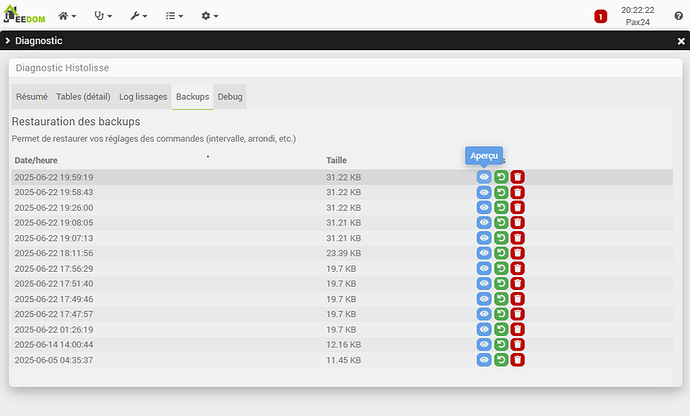Viewport: 690px width, 416px height.
Task: Open the stethoscope analysis menu
Action: [103, 16]
